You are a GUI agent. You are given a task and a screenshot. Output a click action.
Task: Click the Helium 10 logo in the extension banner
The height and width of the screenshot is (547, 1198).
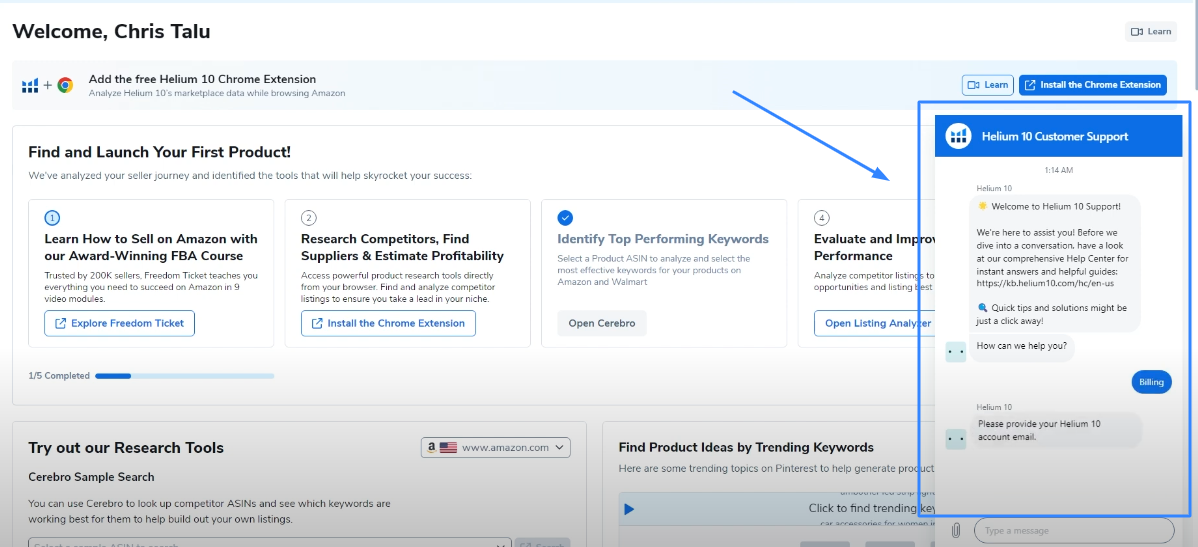[30, 85]
